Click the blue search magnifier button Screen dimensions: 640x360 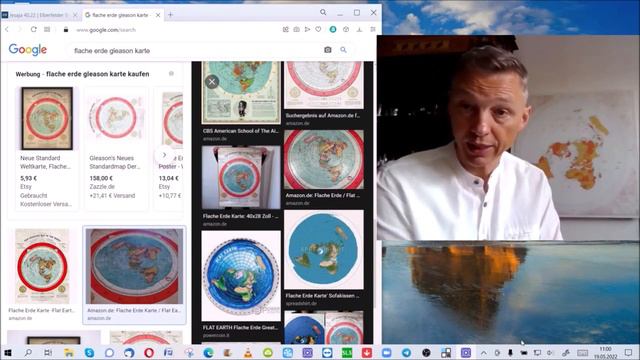[343, 50]
